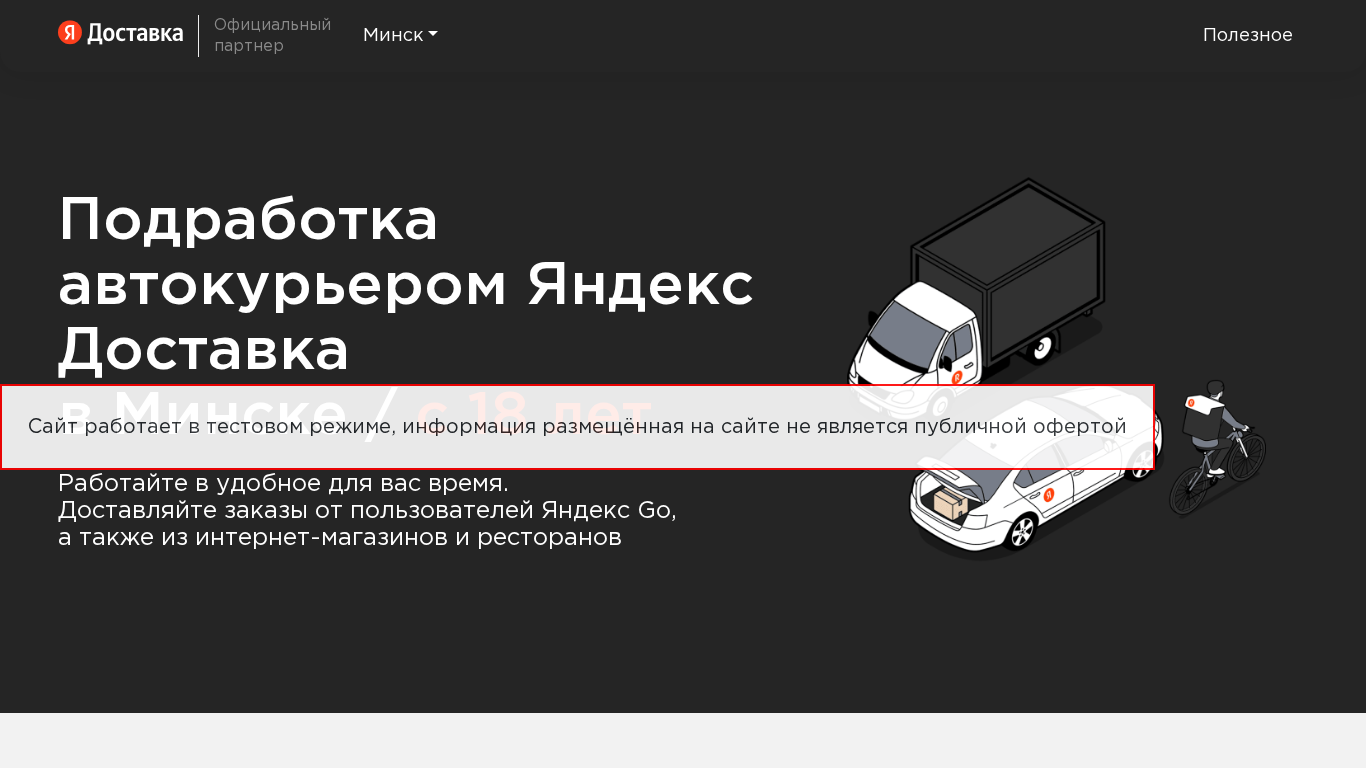Click the test mode notice banner
The height and width of the screenshot is (768, 1366).
[577, 427]
